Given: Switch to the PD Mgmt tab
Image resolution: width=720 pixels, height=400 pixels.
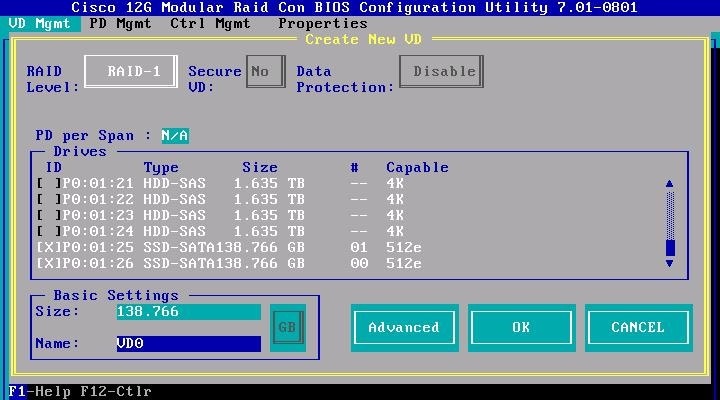Looking at the screenshot, I should coord(120,24).
